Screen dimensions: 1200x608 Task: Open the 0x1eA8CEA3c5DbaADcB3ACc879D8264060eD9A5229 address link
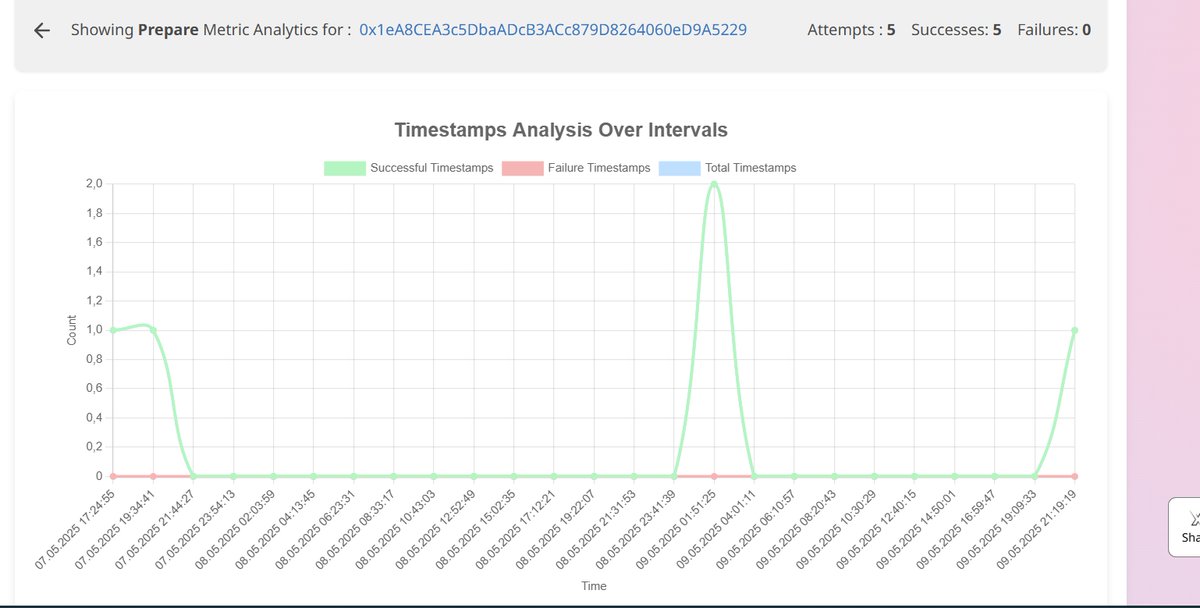[x=553, y=30]
